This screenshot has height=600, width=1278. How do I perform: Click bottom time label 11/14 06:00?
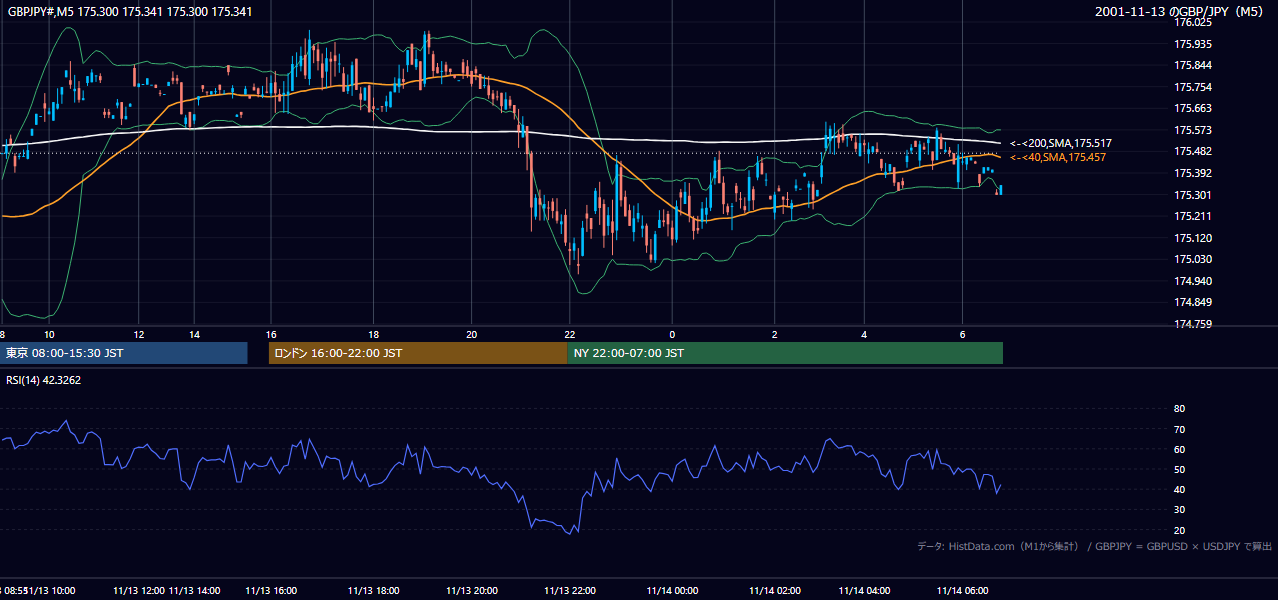pos(961,591)
